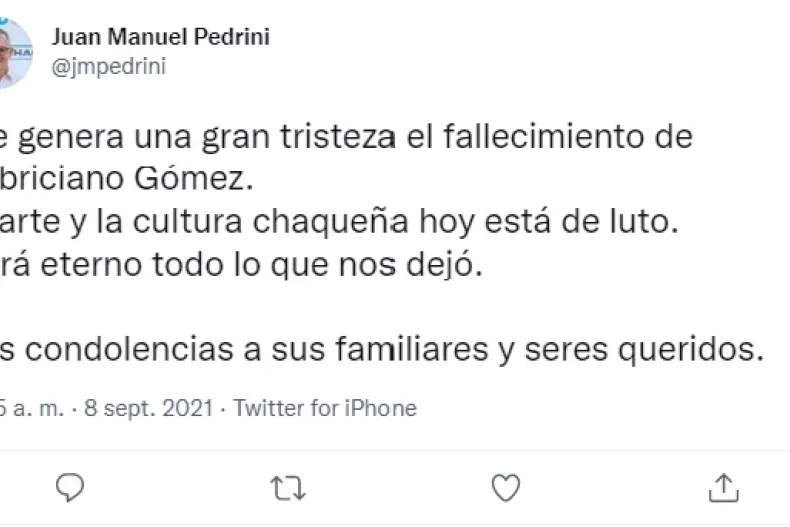Click the 8 sept. 2021 date stamp
Image resolution: width=790 pixels, height=527 pixels.
(150, 408)
